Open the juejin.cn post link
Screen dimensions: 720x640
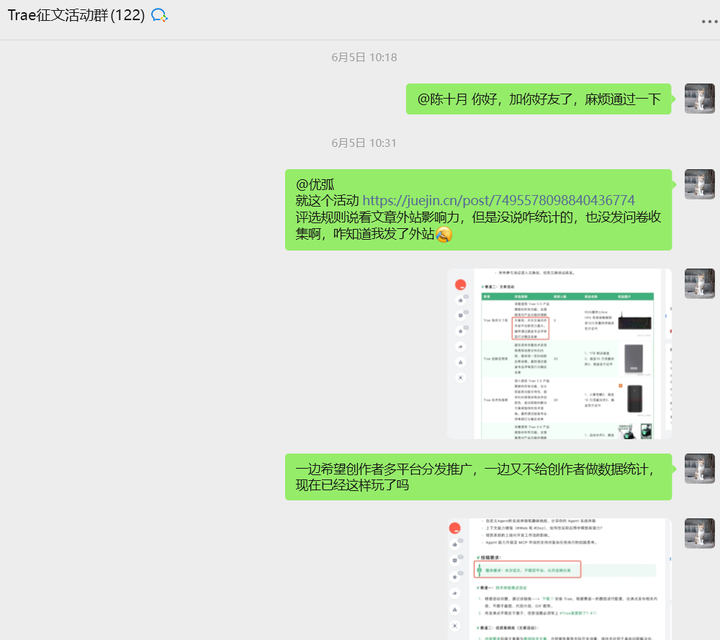(498, 200)
